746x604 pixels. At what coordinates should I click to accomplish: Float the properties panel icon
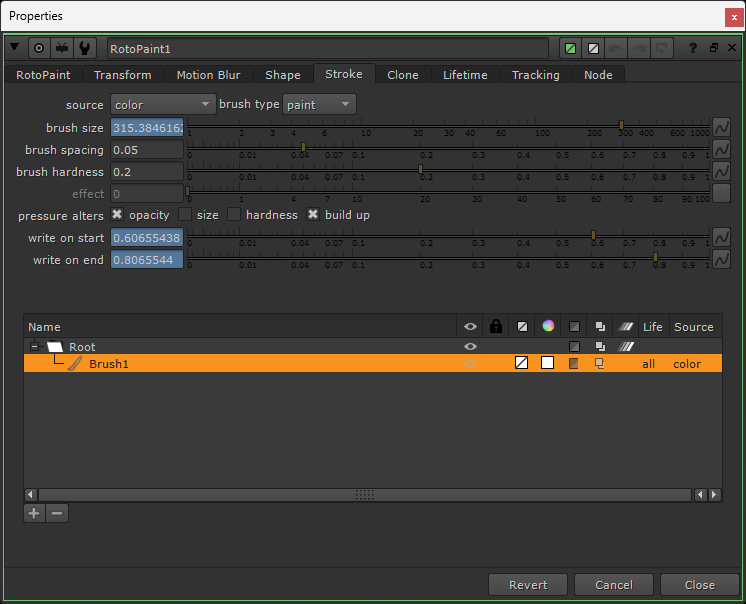pyautogui.click(x=714, y=48)
